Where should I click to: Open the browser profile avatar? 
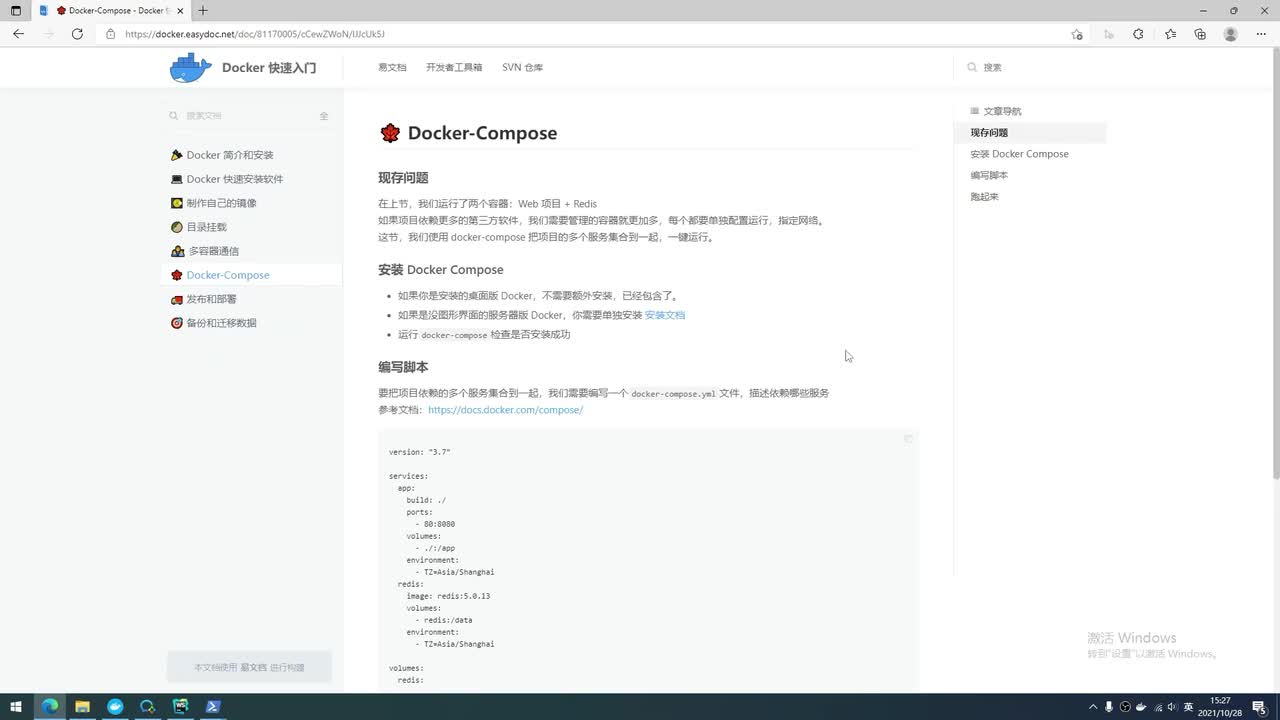(1231, 34)
